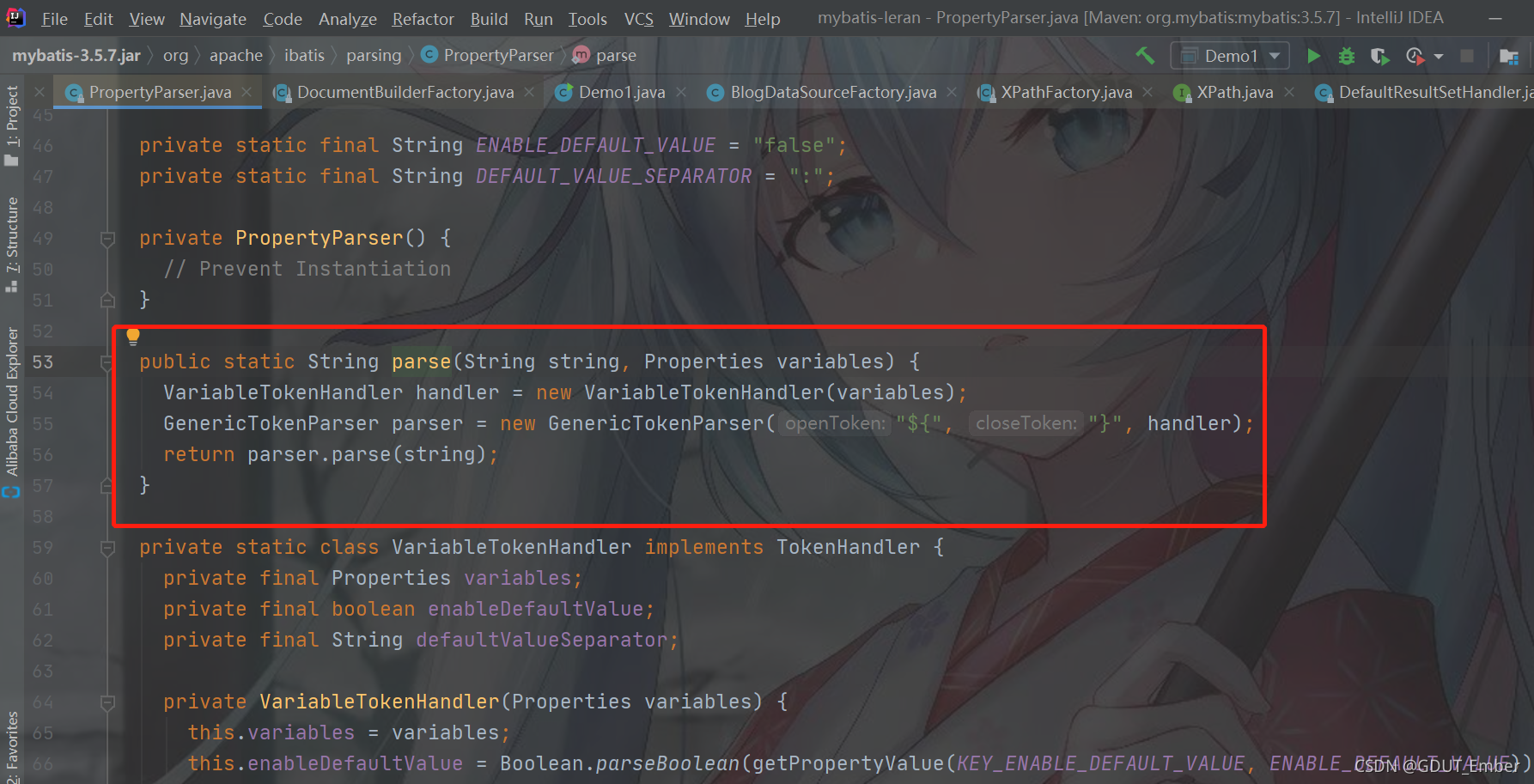Click the parse method icon in breadcrumb
The width and height of the screenshot is (1534, 784).
pyautogui.click(x=581, y=55)
